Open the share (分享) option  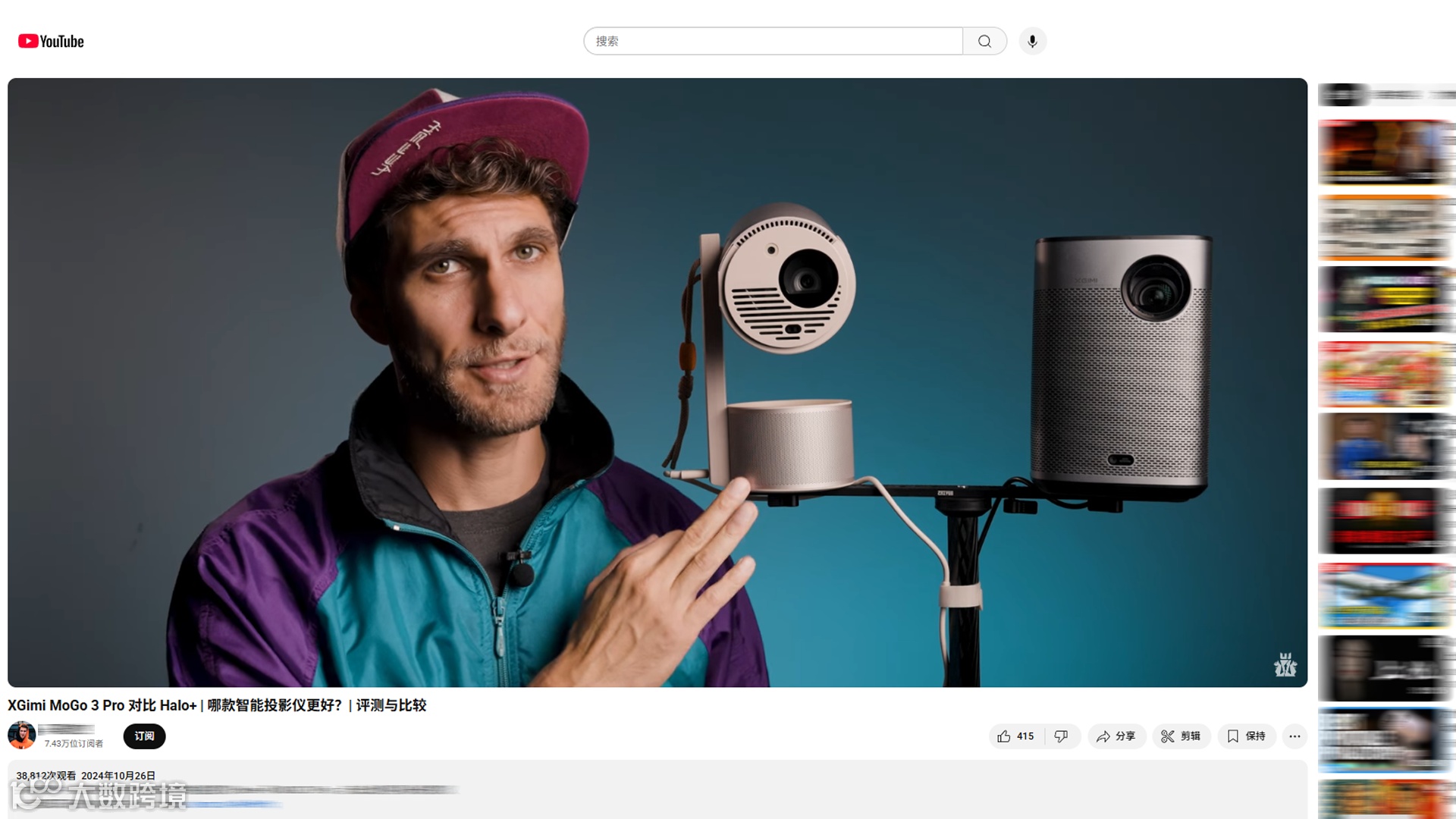1116,736
